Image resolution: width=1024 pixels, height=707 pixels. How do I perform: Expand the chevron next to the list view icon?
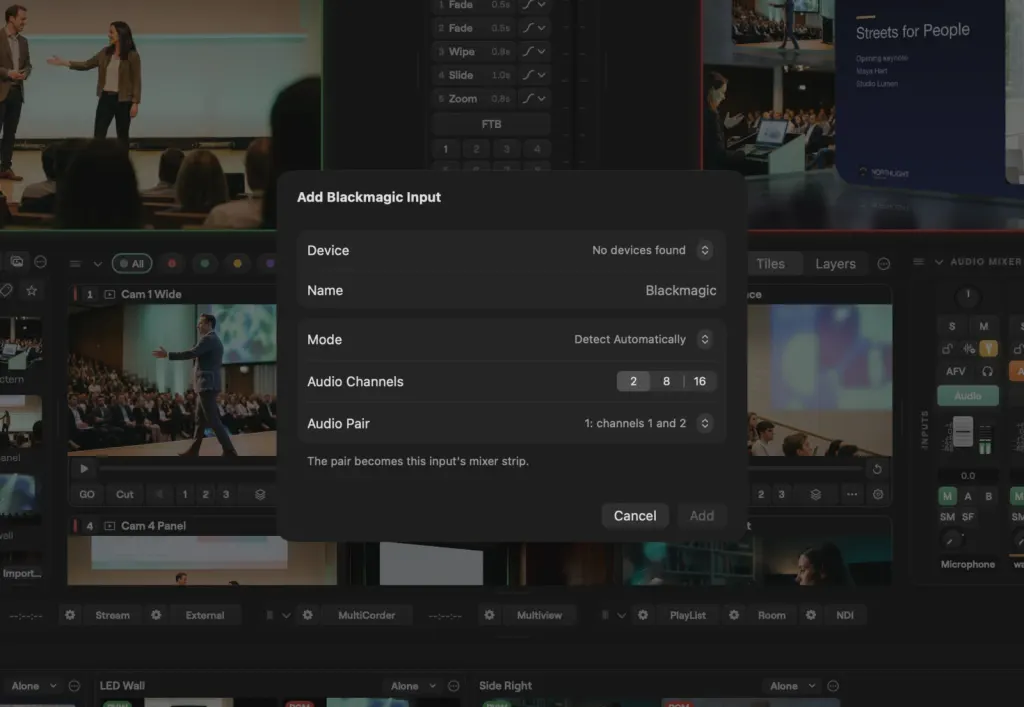tap(97, 264)
